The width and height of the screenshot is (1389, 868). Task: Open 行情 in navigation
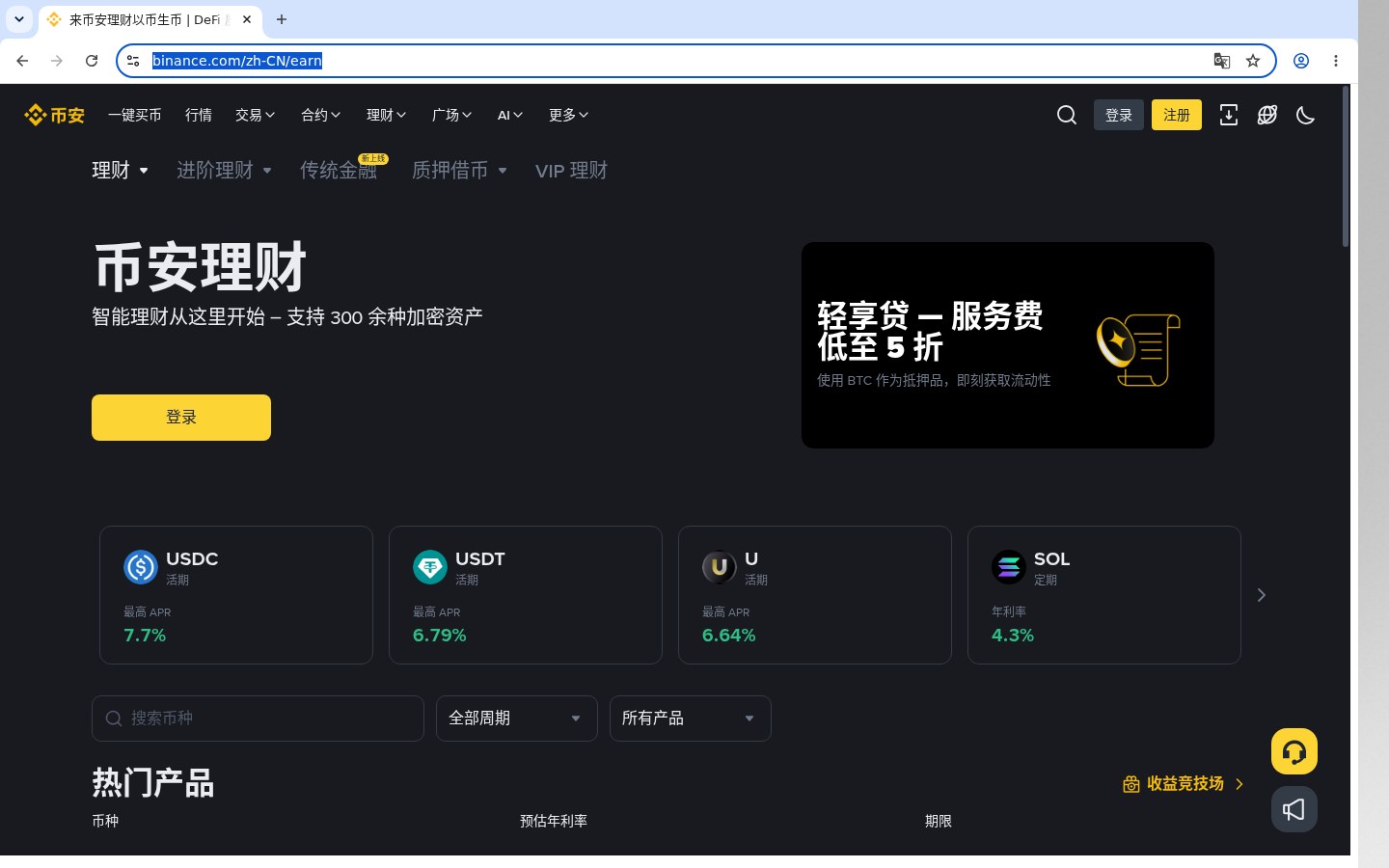(199, 115)
